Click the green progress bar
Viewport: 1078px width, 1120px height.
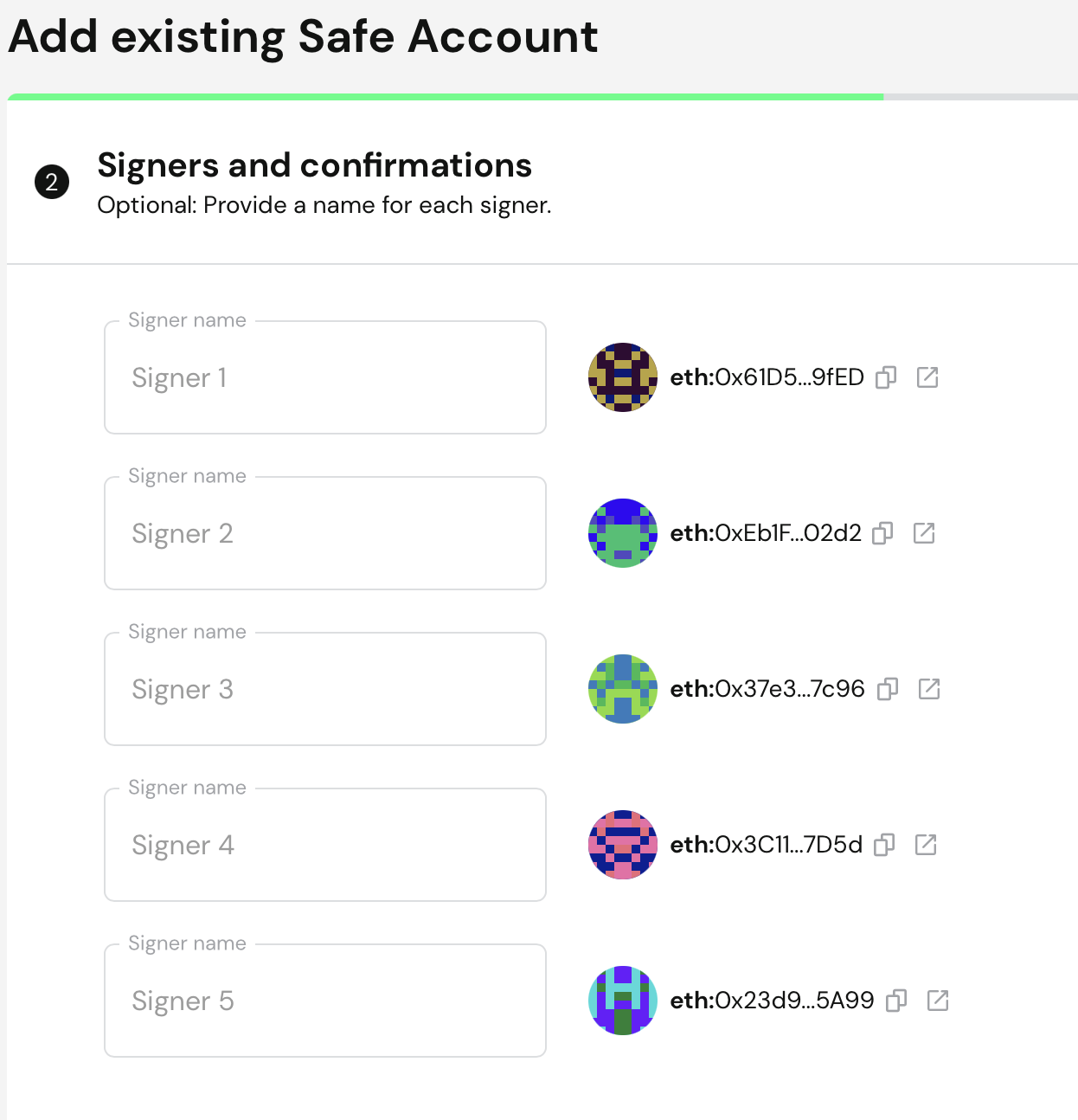pos(446,97)
